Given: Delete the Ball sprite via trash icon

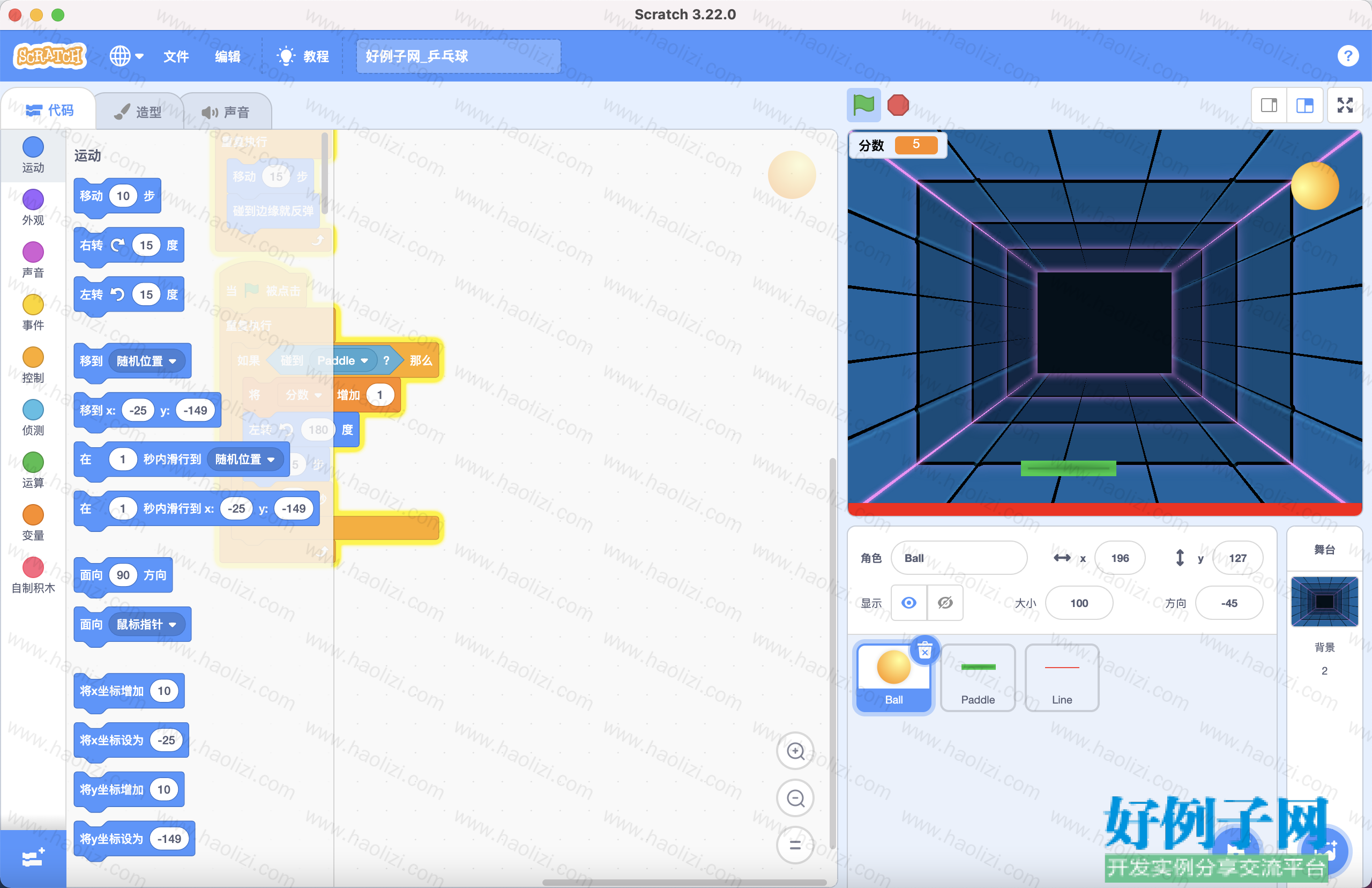Looking at the screenshot, I should [925, 651].
